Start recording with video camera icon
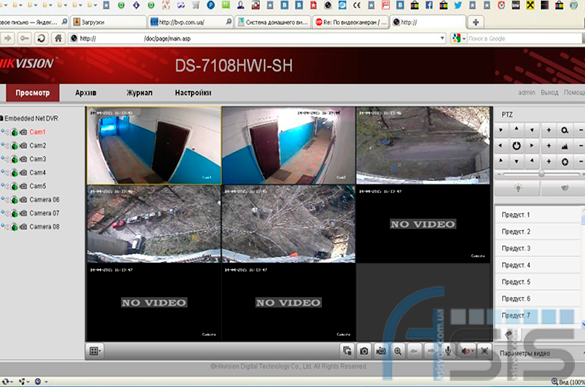Image resolution: width=585 pixels, height=387 pixels. 381,351
